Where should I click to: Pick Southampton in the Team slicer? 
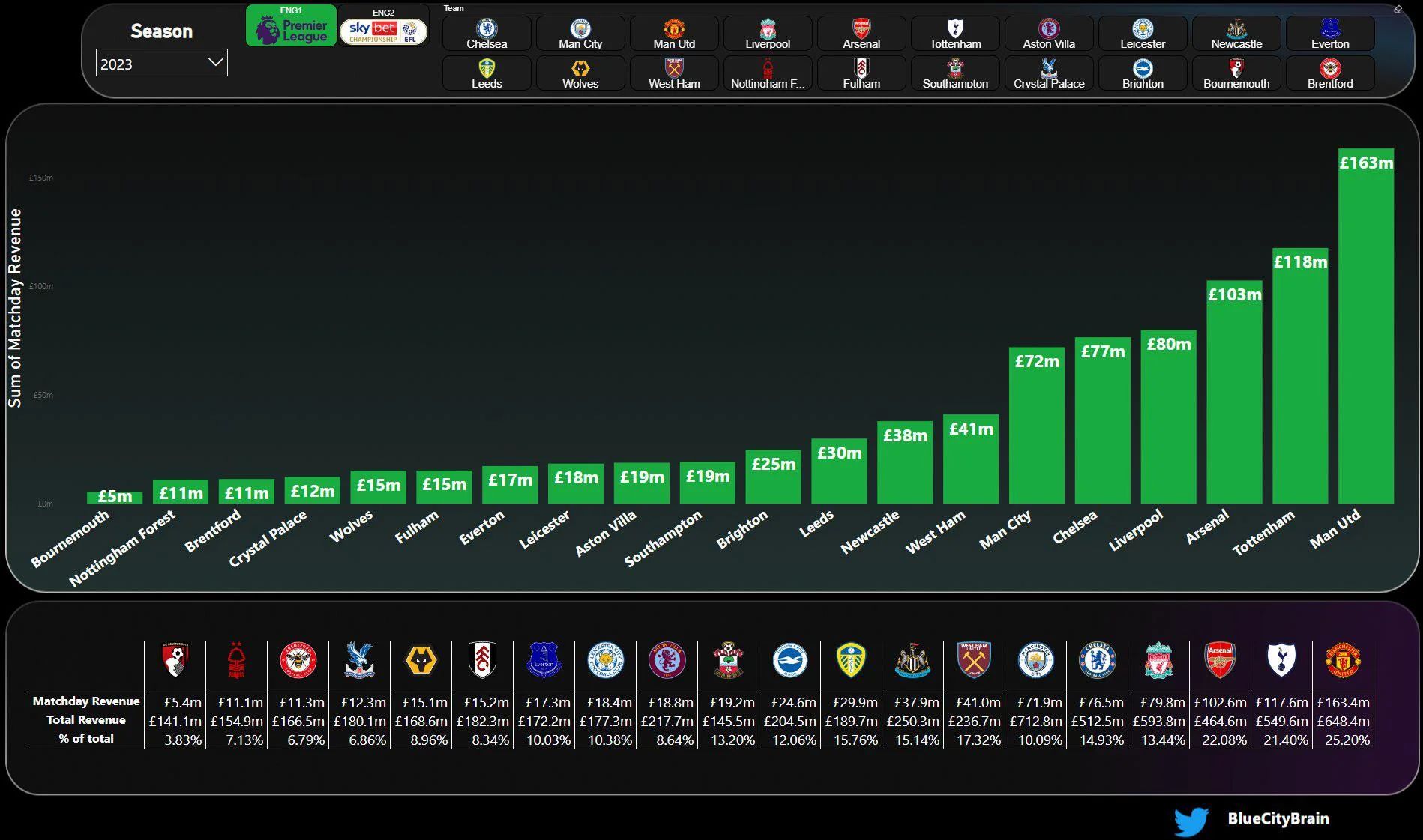click(x=955, y=73)
